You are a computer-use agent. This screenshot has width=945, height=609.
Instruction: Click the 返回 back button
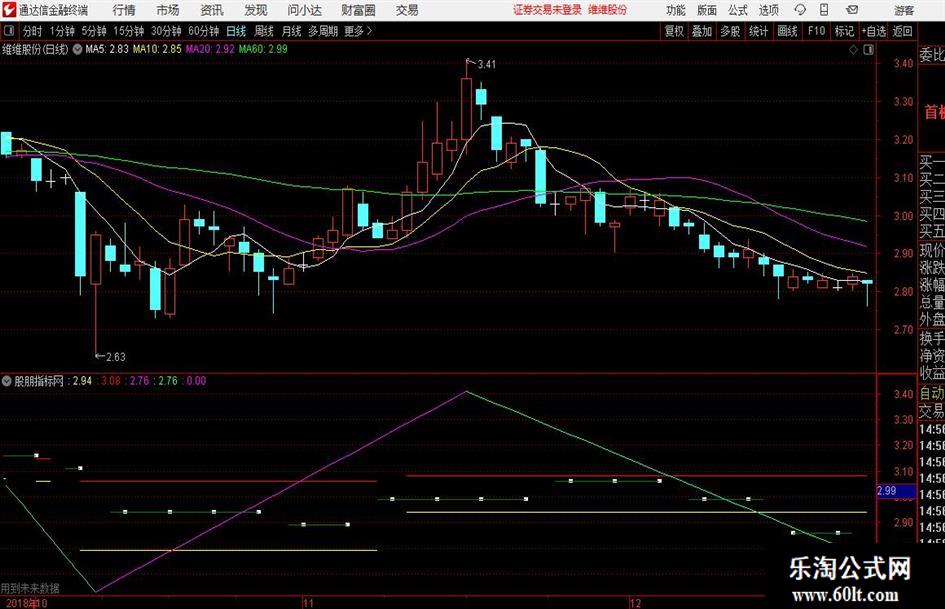click(x=902, y=31)
